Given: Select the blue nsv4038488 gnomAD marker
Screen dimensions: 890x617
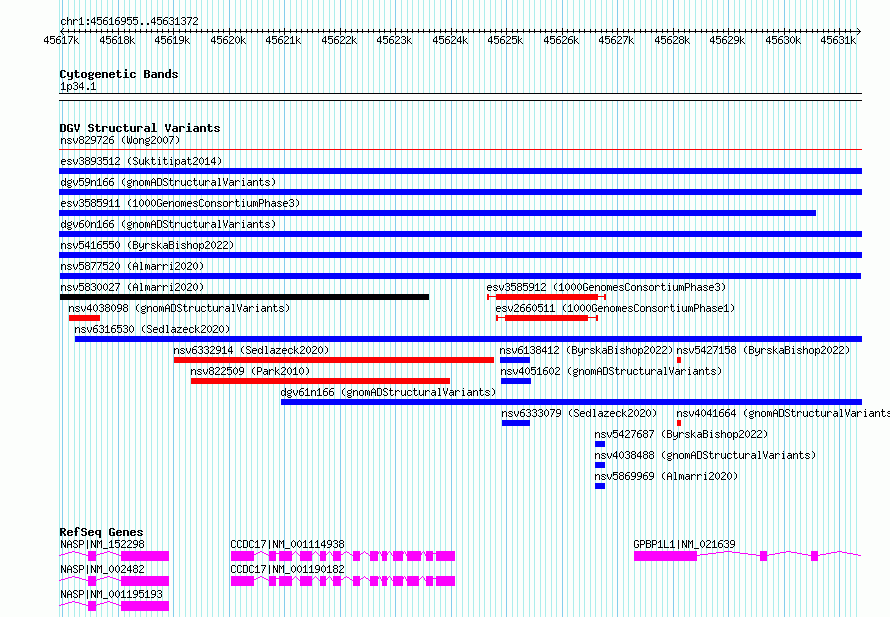Looking at the screenshot, I should coord(600,465).
